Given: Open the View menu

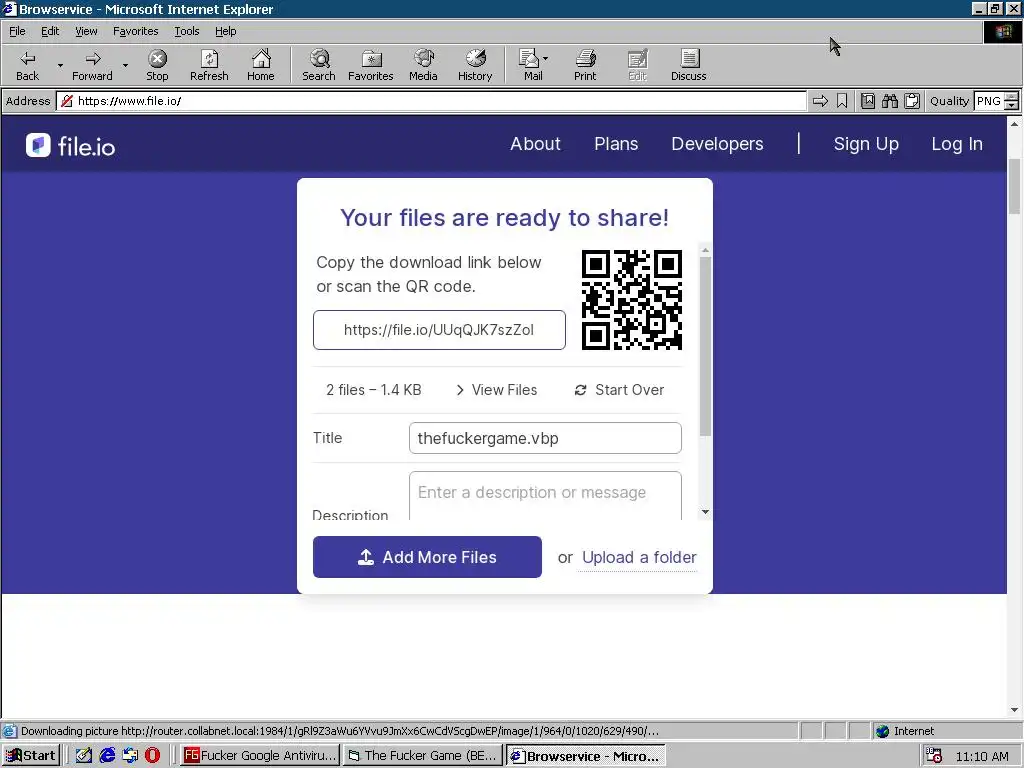Looking at the screenshot, I should point(86,31).
